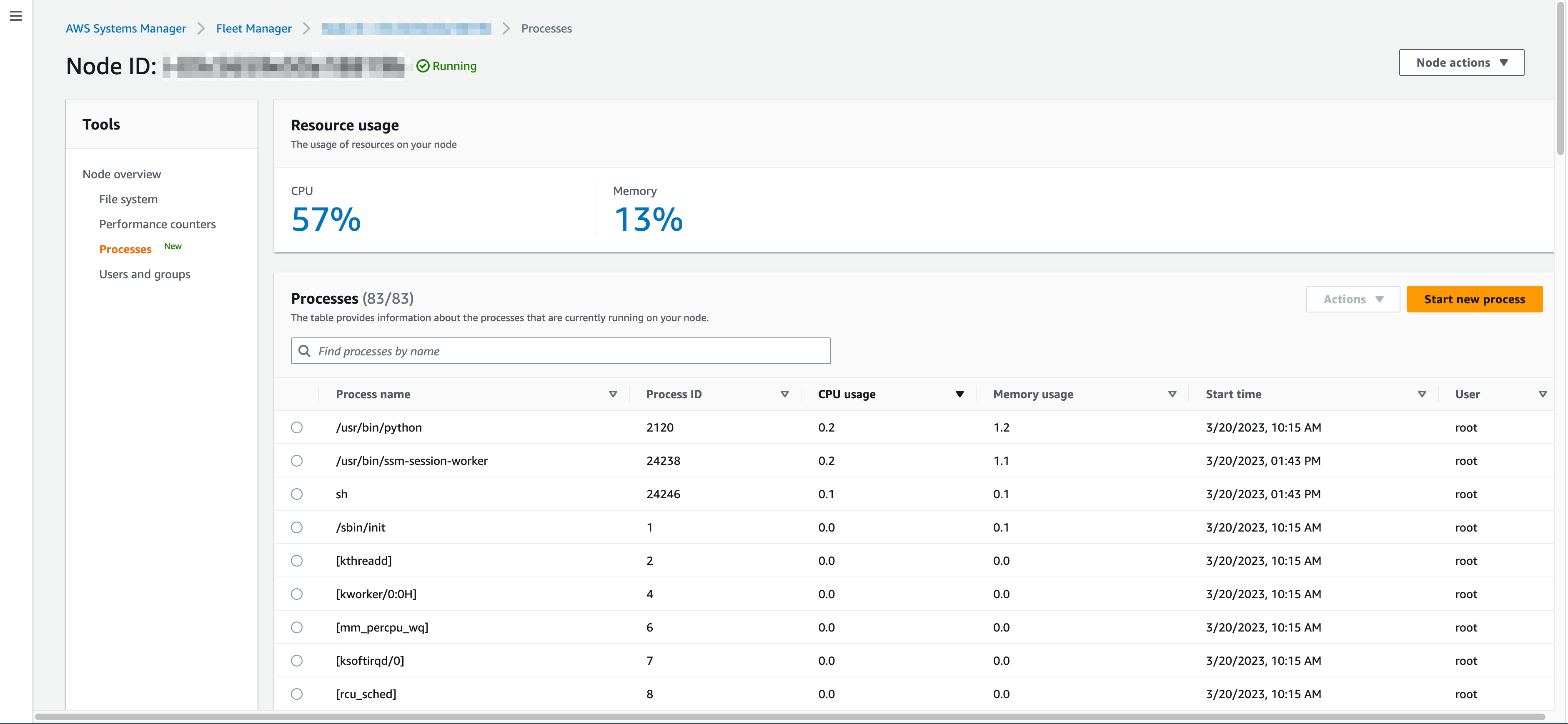Select the /usr/bin/python process radio button
1568x724 pixels.
296,427
